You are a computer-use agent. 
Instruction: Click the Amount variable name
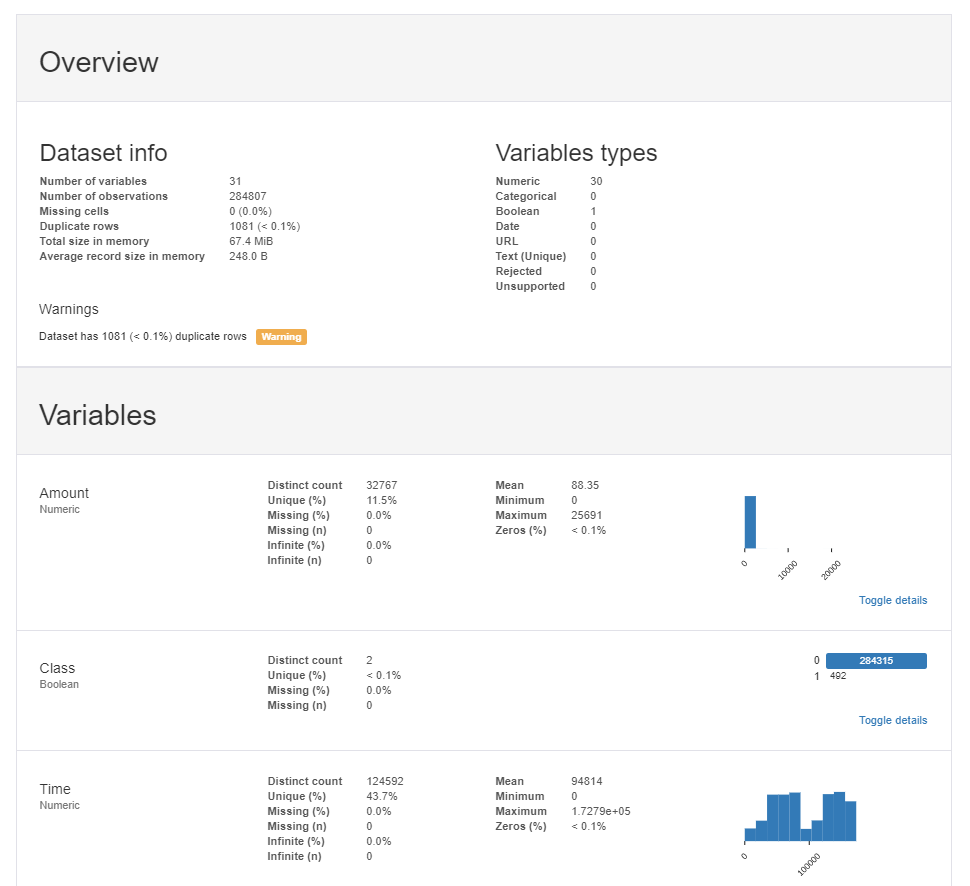[64, 493]
